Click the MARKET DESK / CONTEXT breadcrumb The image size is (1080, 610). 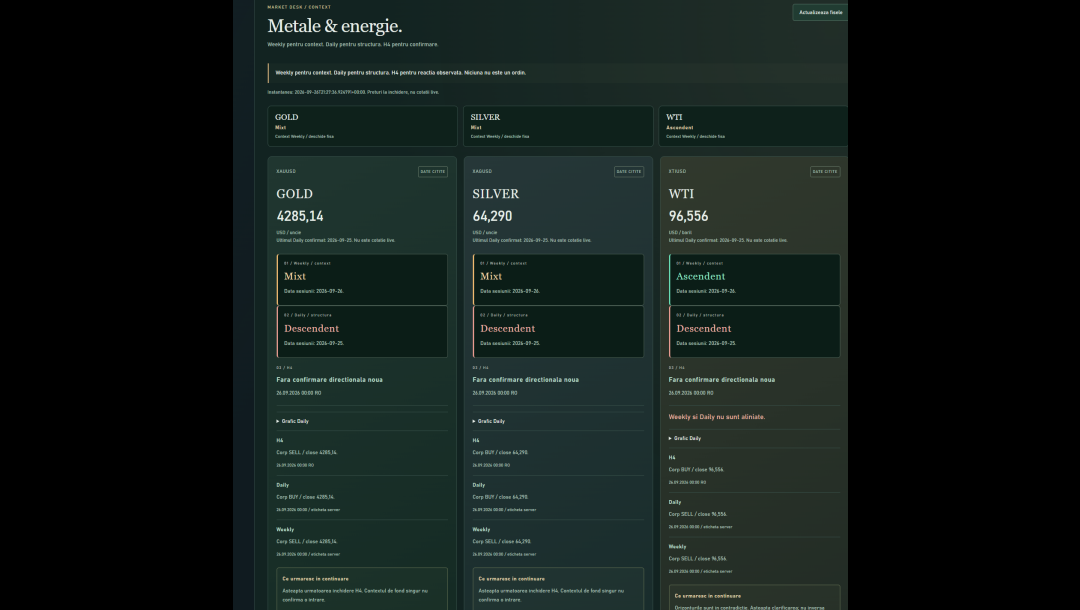[x=299, y=7]
